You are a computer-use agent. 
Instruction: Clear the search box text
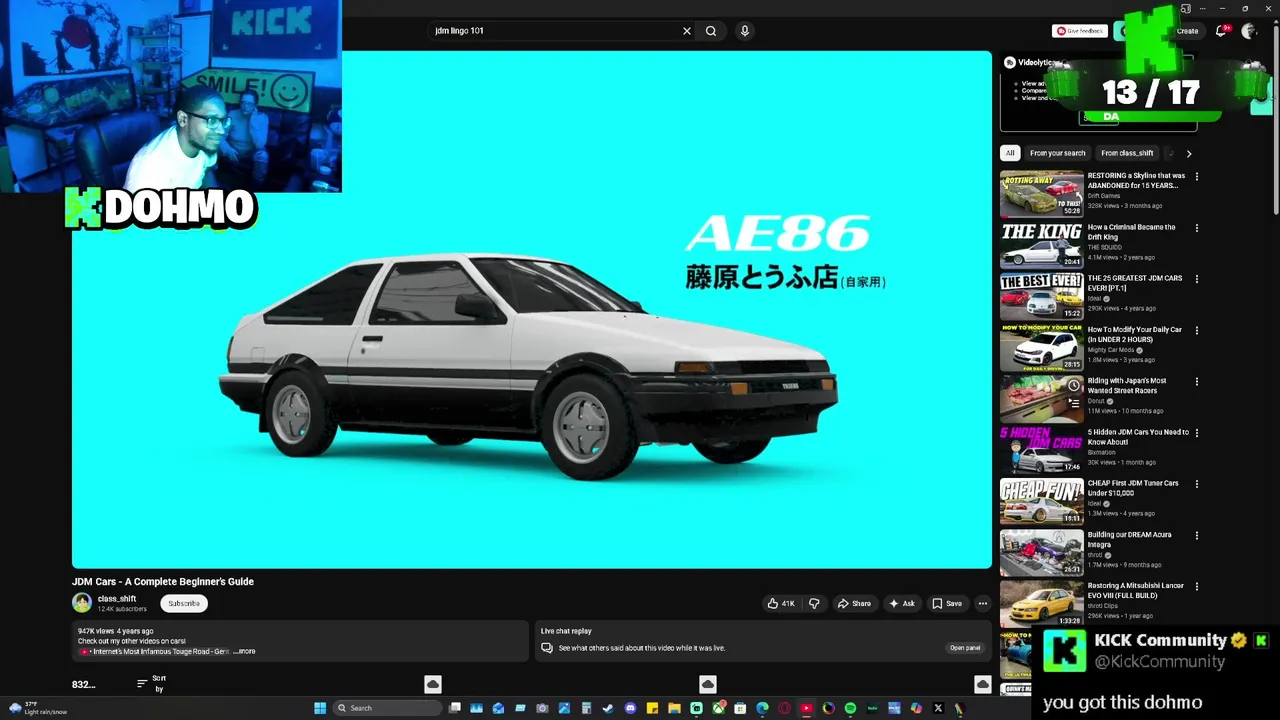tap(687, 31)
